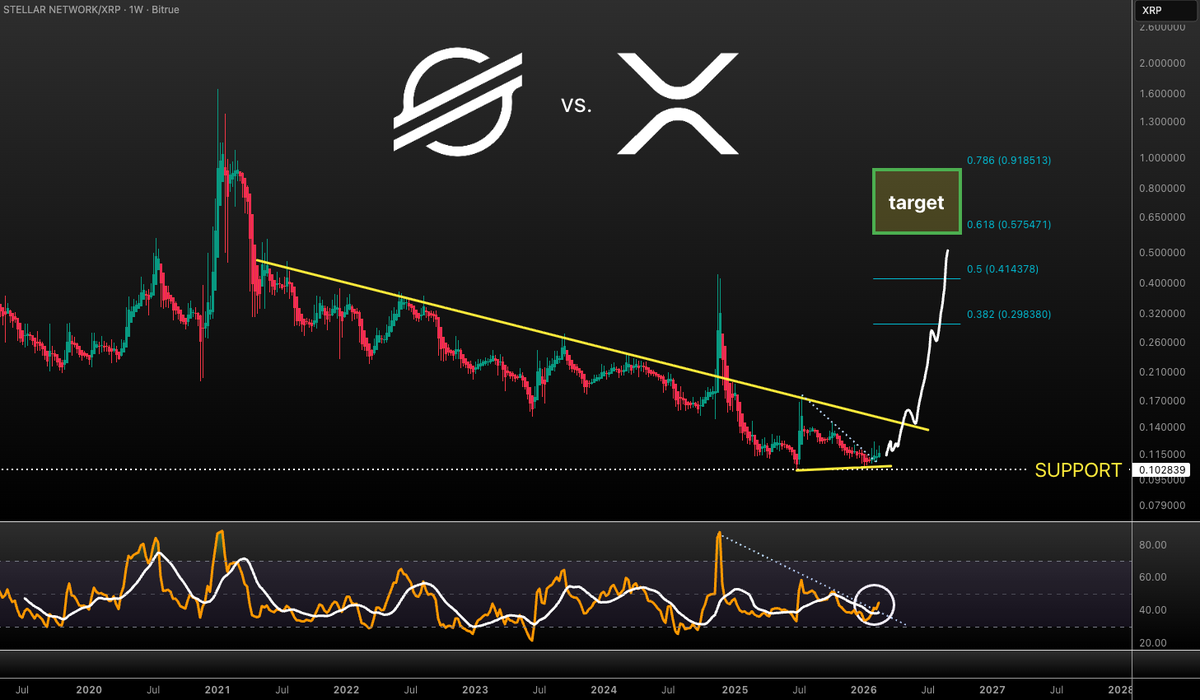Click the 2027 year on time axis
This screenshot has height=700, width=1200.
[991, 690]
